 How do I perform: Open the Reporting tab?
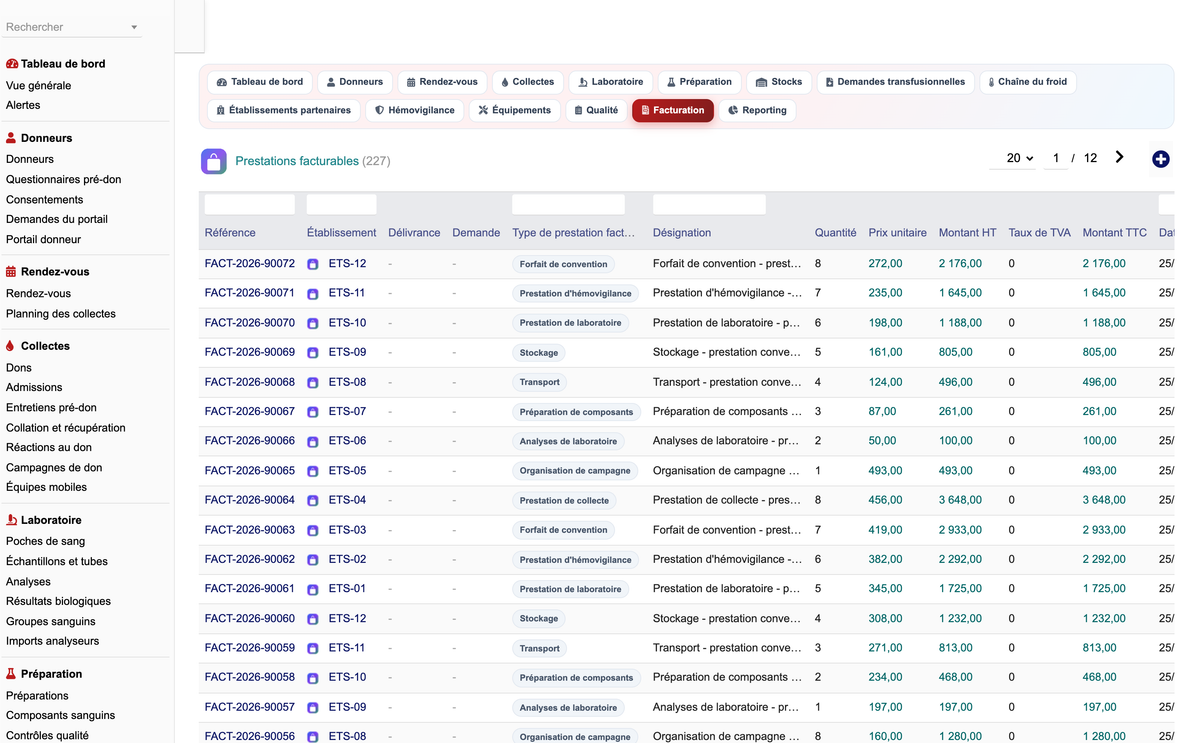[x=757, y=110]
